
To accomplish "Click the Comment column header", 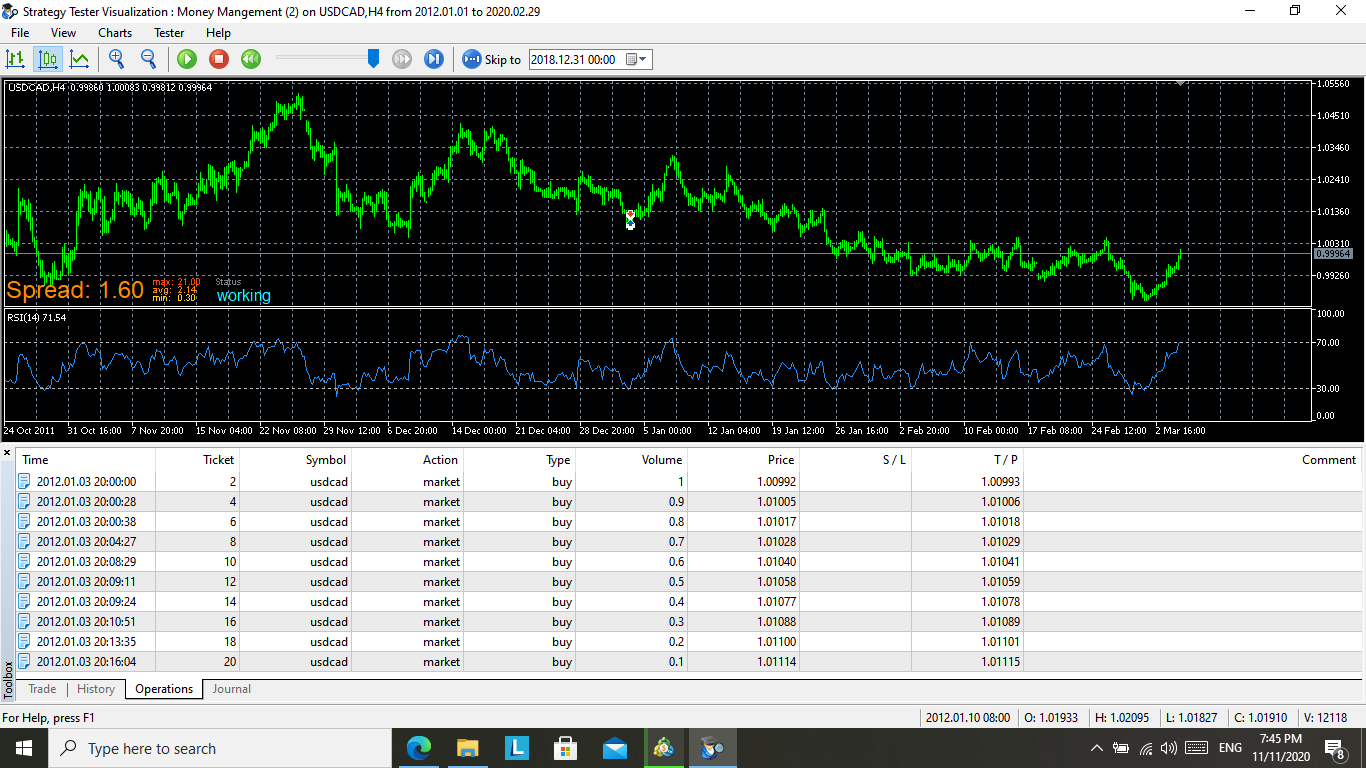I will (1194, 460).
